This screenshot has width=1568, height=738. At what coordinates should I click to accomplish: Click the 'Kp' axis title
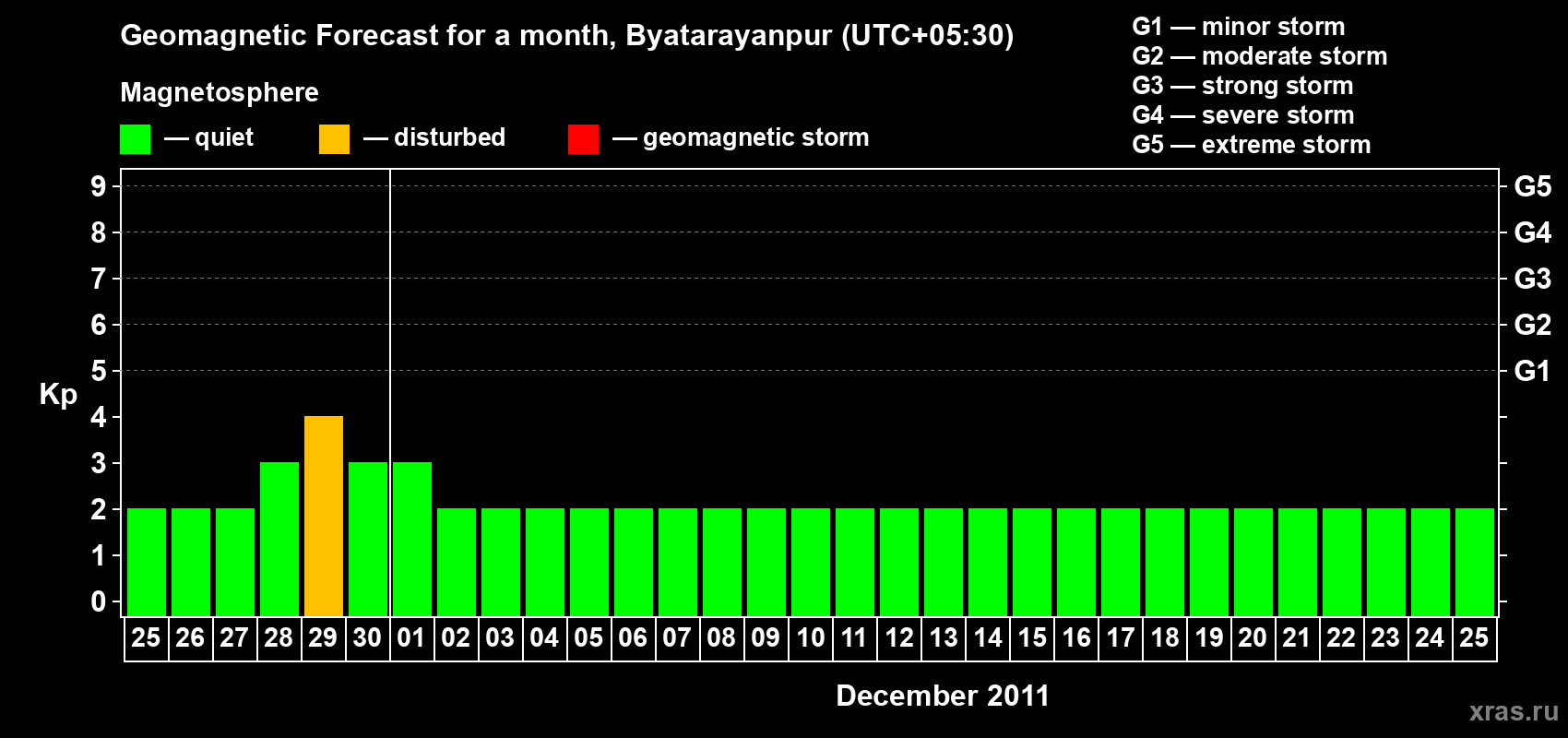coord(58,395)
